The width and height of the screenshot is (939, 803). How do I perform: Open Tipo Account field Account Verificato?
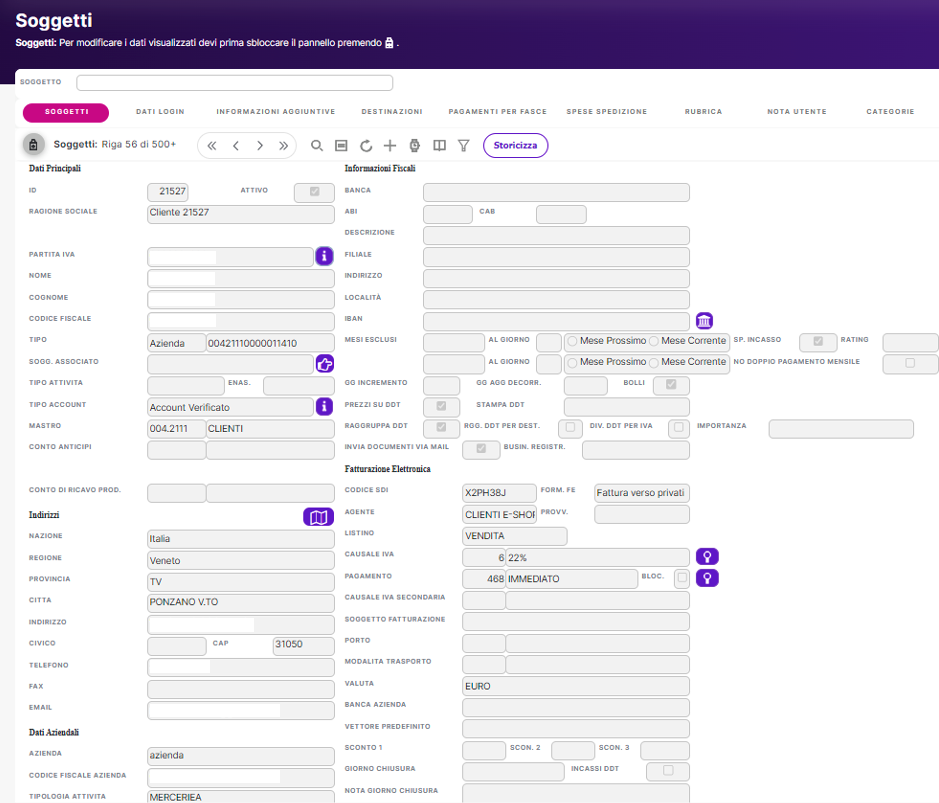231,407
